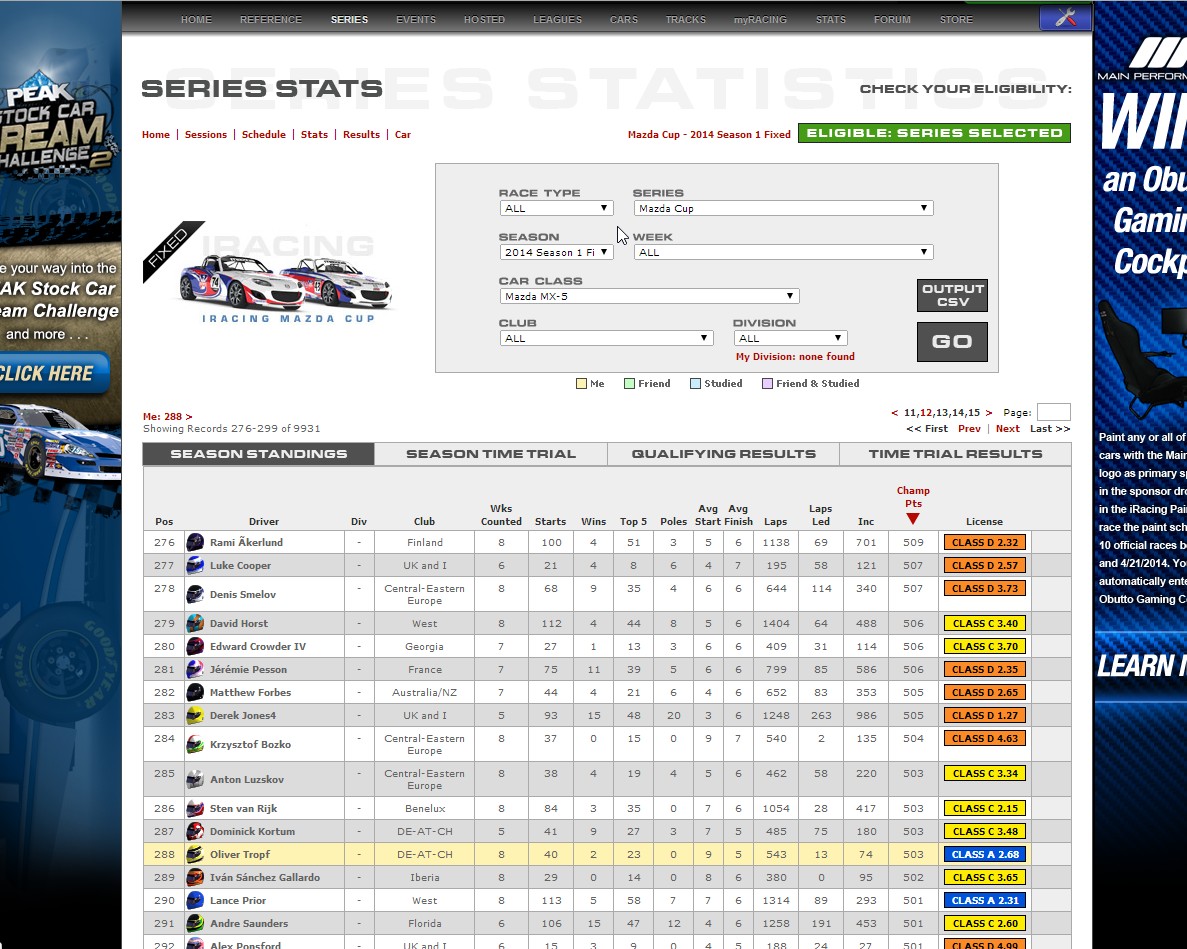
Task: Click the red Champ Pts sort arrow
Action: [x=912, y=519]
